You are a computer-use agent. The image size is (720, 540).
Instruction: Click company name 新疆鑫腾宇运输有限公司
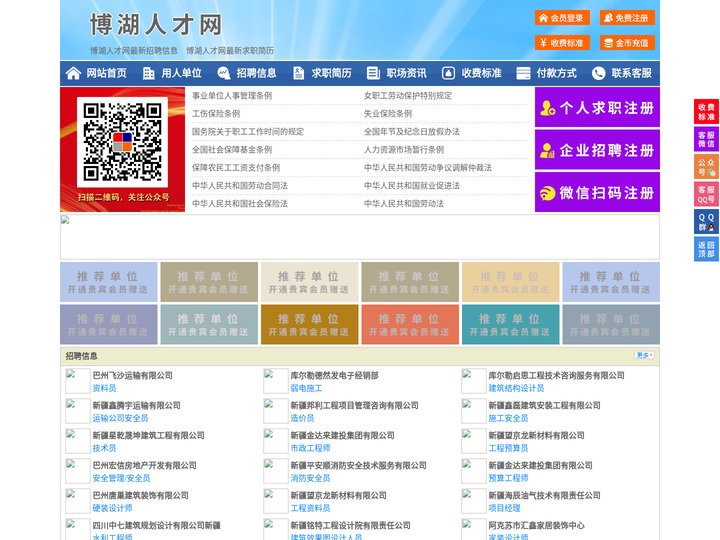click(x=136, y=405)
